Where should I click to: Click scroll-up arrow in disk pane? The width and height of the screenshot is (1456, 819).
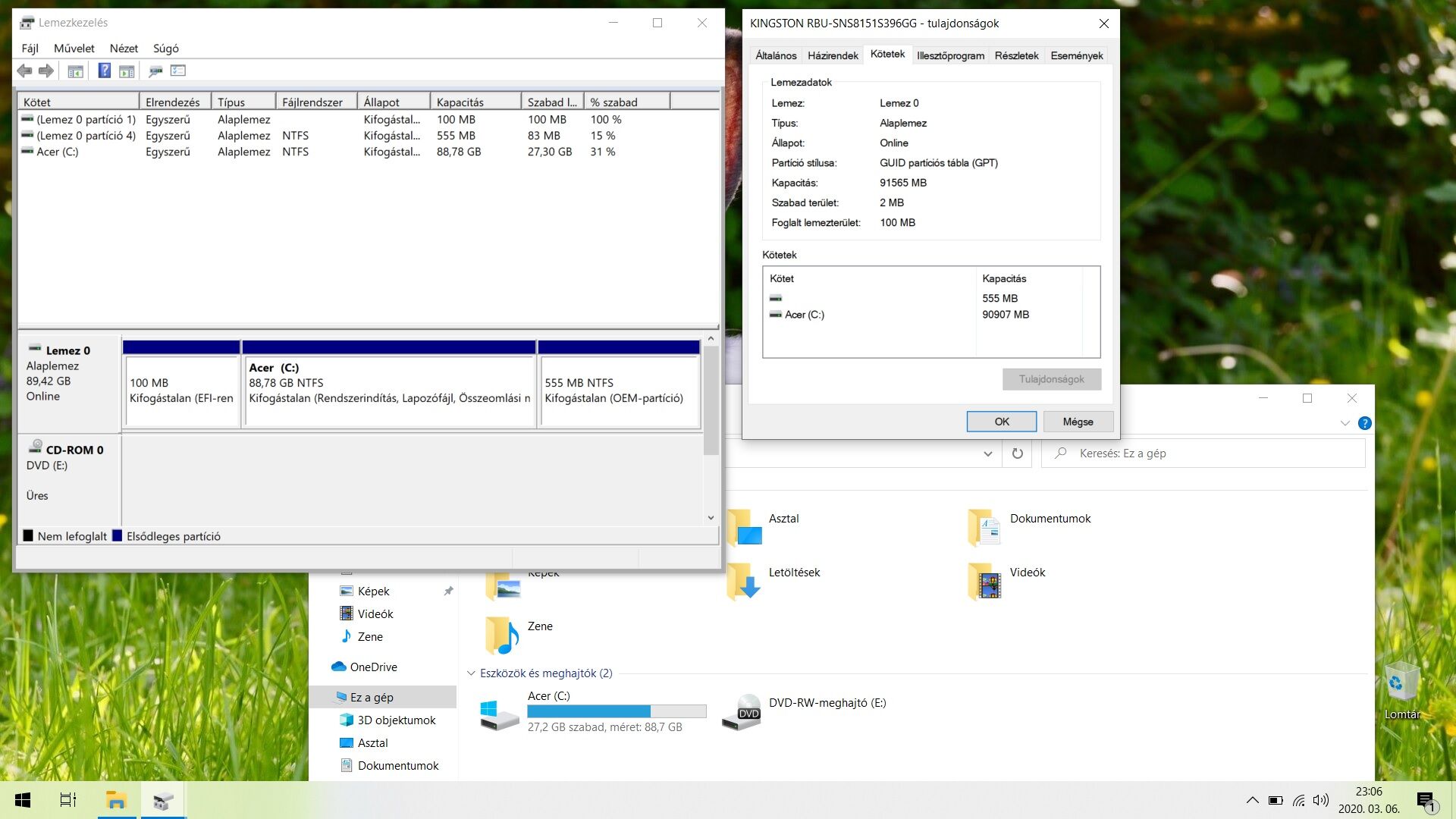tap(711, 339)
